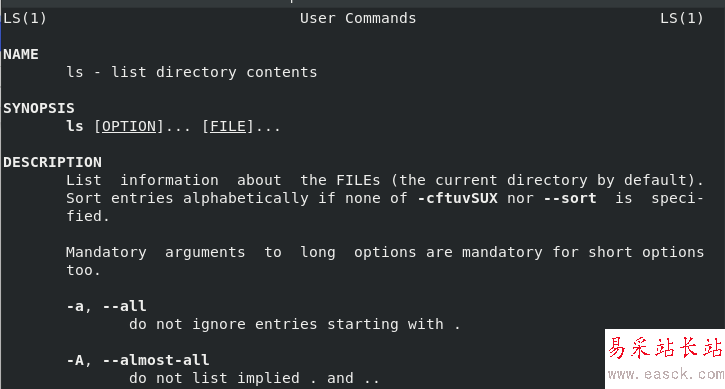Click the www.easck.com watermark link

(x=666, y=374)
